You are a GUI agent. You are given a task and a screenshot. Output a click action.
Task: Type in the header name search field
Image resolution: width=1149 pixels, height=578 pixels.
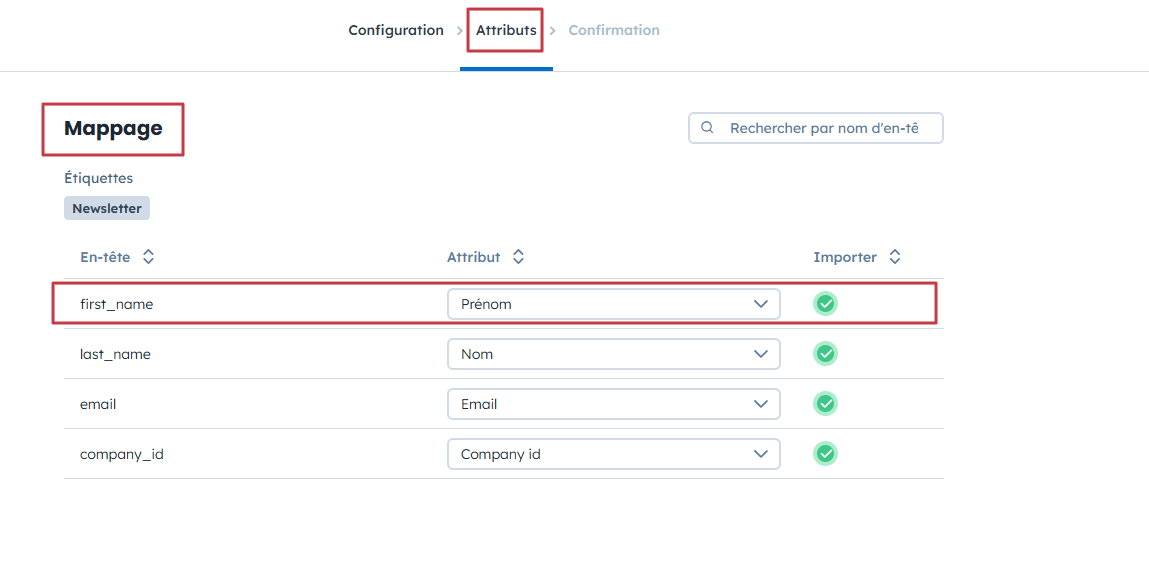(824, 128)
